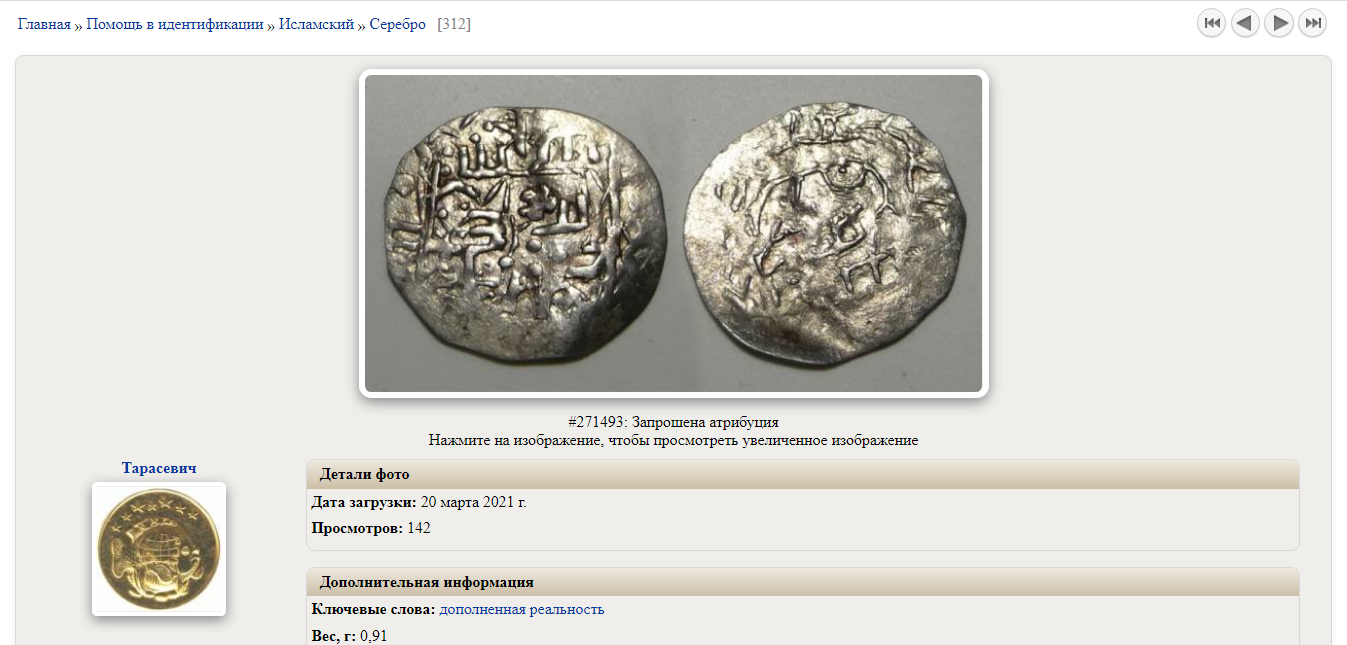The image size is (1347, 645).
Task: Collapse the Детали фото section header
Action: coord(802,474)
